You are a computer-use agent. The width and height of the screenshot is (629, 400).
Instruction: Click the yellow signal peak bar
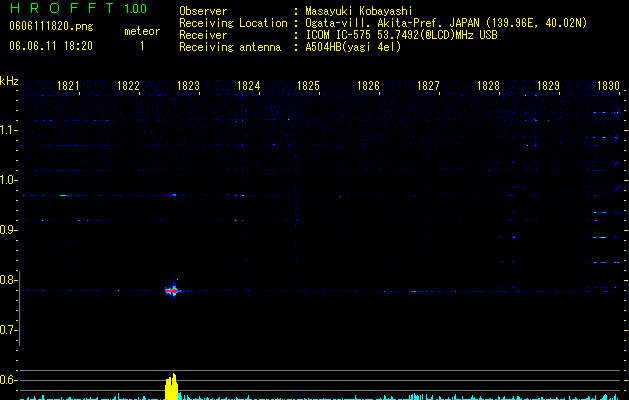pyautogui.click(x=172, y=387)
